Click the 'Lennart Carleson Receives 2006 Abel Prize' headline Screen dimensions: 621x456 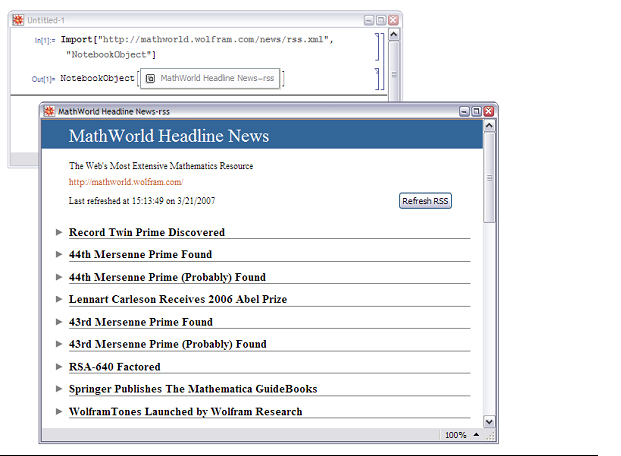pos(178,299)
